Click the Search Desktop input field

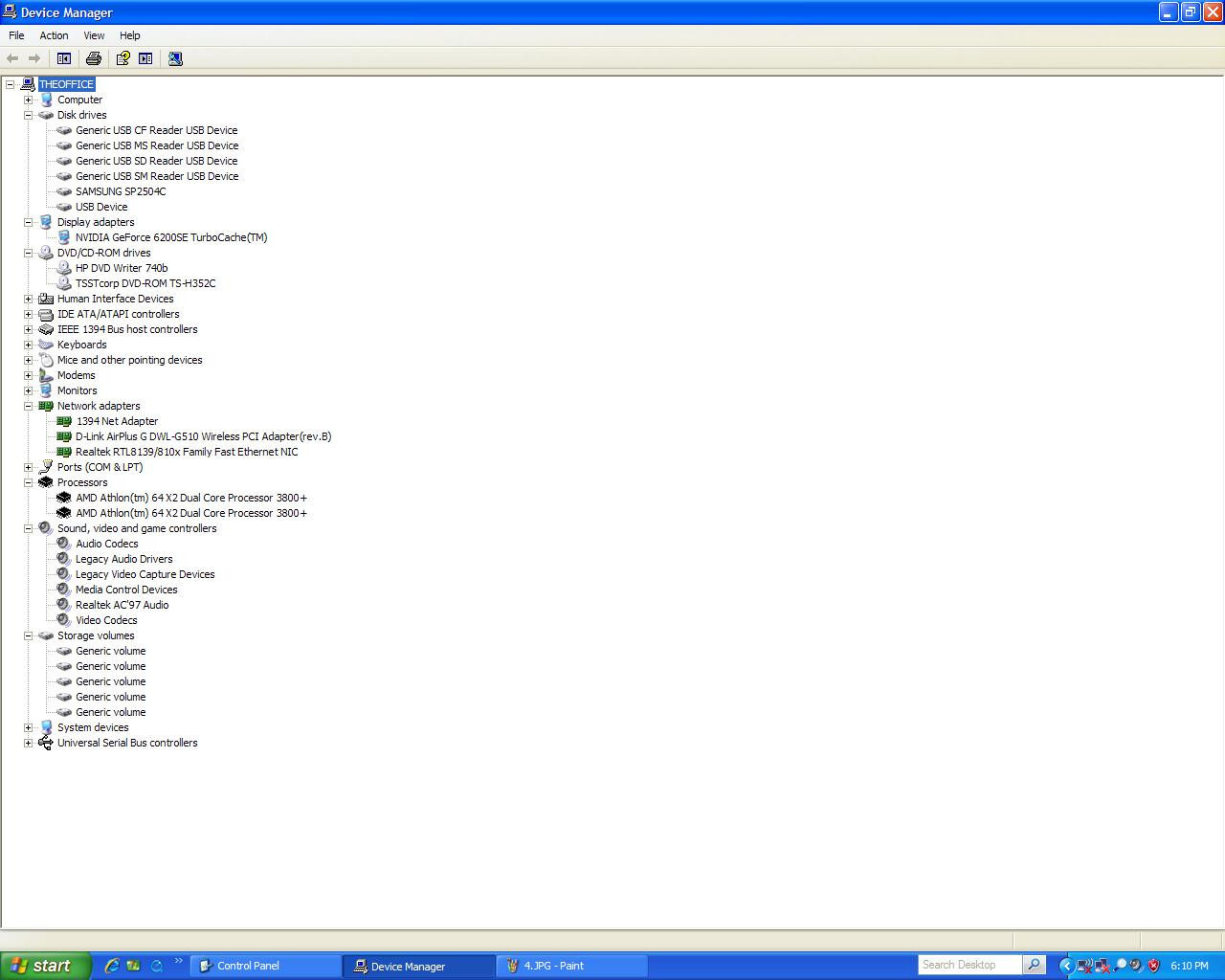click(x=969, y=965)
